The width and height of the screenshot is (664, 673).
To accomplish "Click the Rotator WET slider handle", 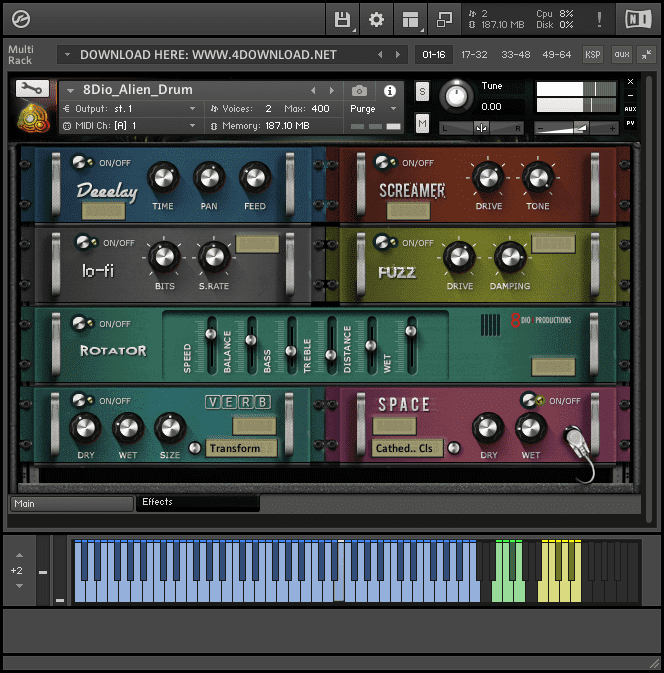I will point(411,331).
